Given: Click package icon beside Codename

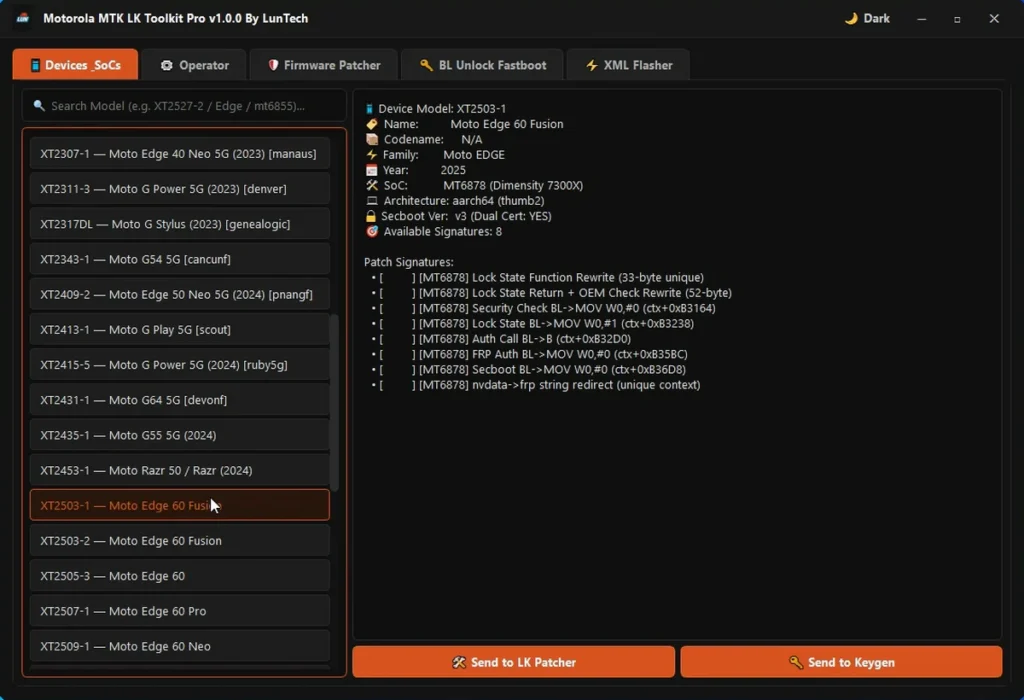Looking at the screenshot, I should 372,139.
